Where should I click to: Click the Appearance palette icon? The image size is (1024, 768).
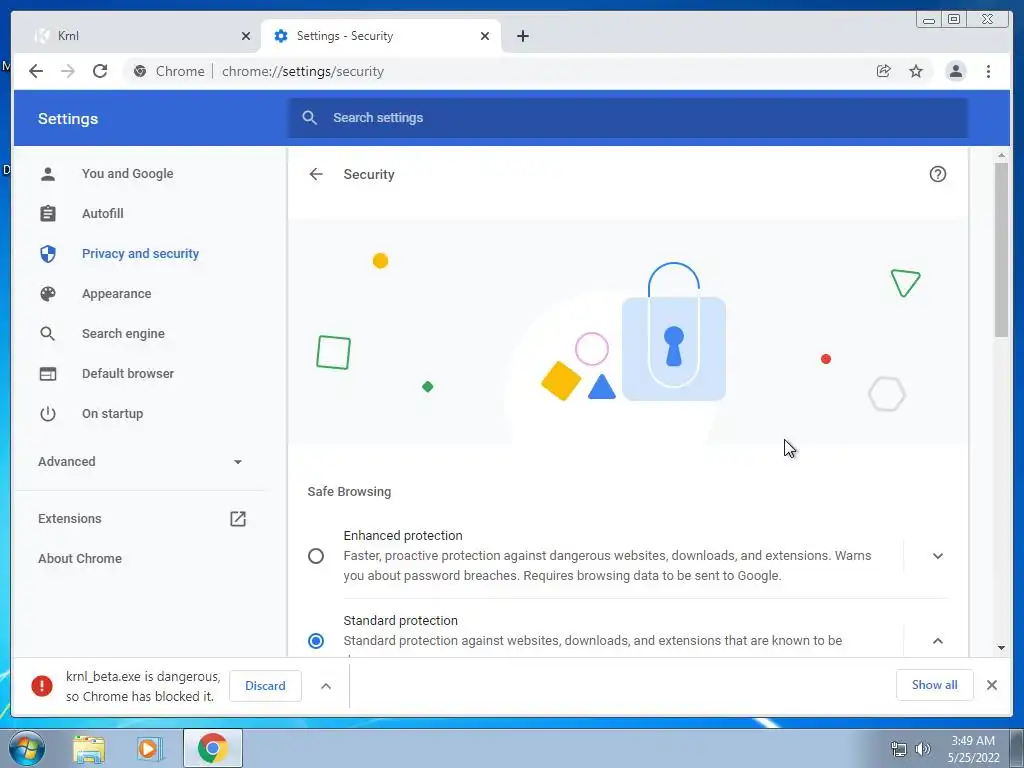48,294
